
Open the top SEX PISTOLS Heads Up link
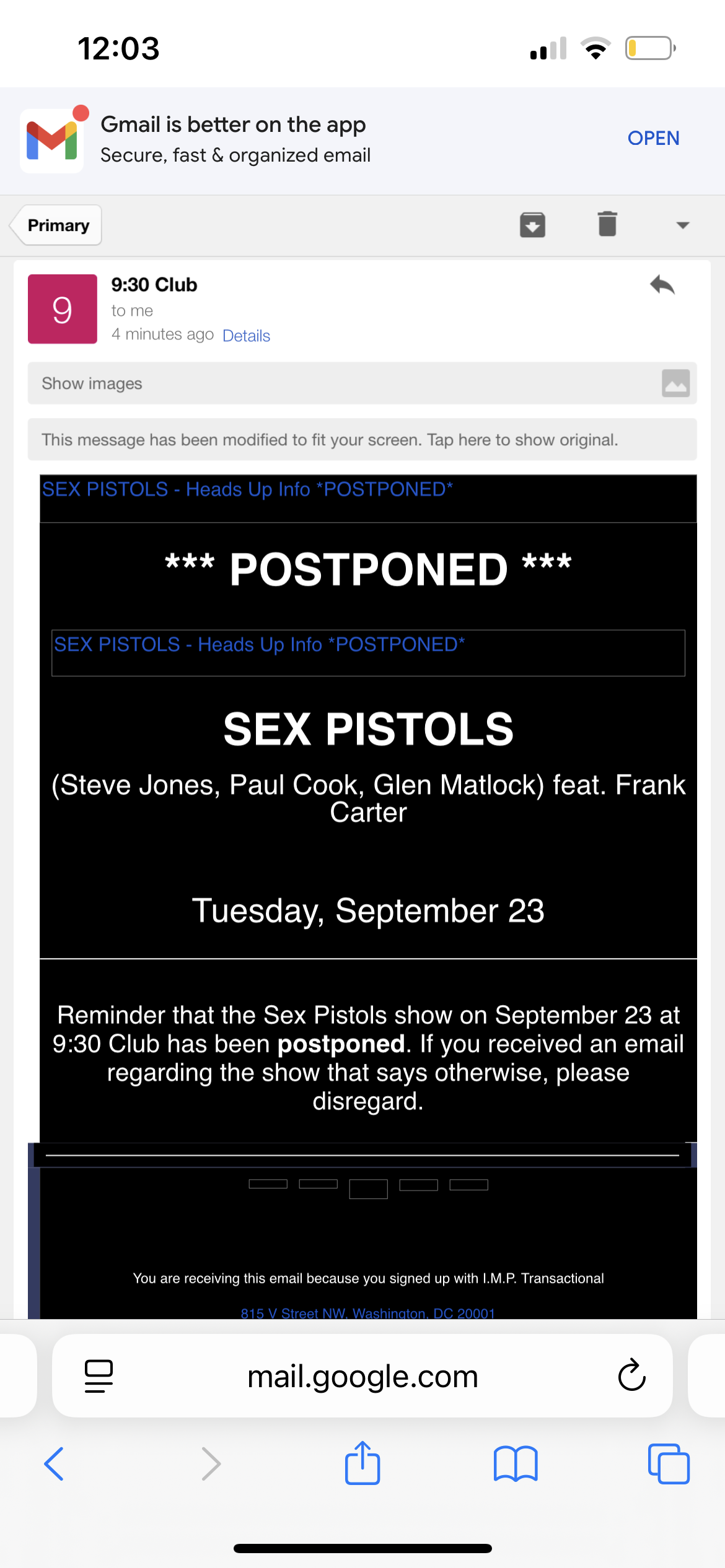click(x=247, y=489)
